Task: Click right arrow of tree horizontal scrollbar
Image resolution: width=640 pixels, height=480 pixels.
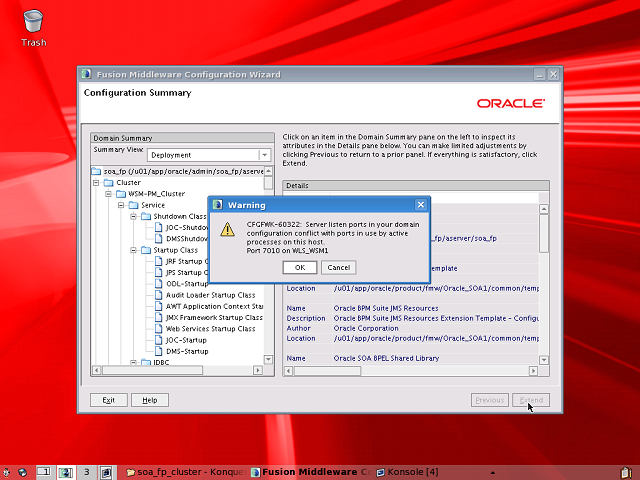Action: tap(258, 370)
